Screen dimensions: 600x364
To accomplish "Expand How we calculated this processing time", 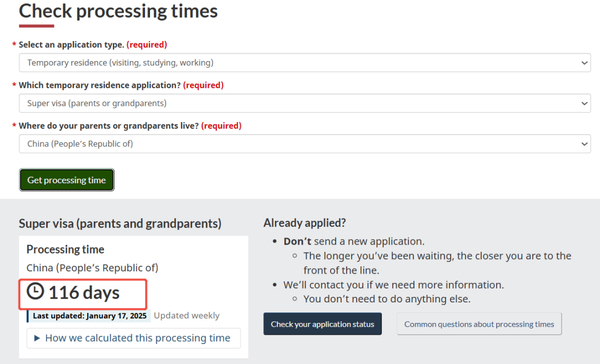I will (134, 338).
